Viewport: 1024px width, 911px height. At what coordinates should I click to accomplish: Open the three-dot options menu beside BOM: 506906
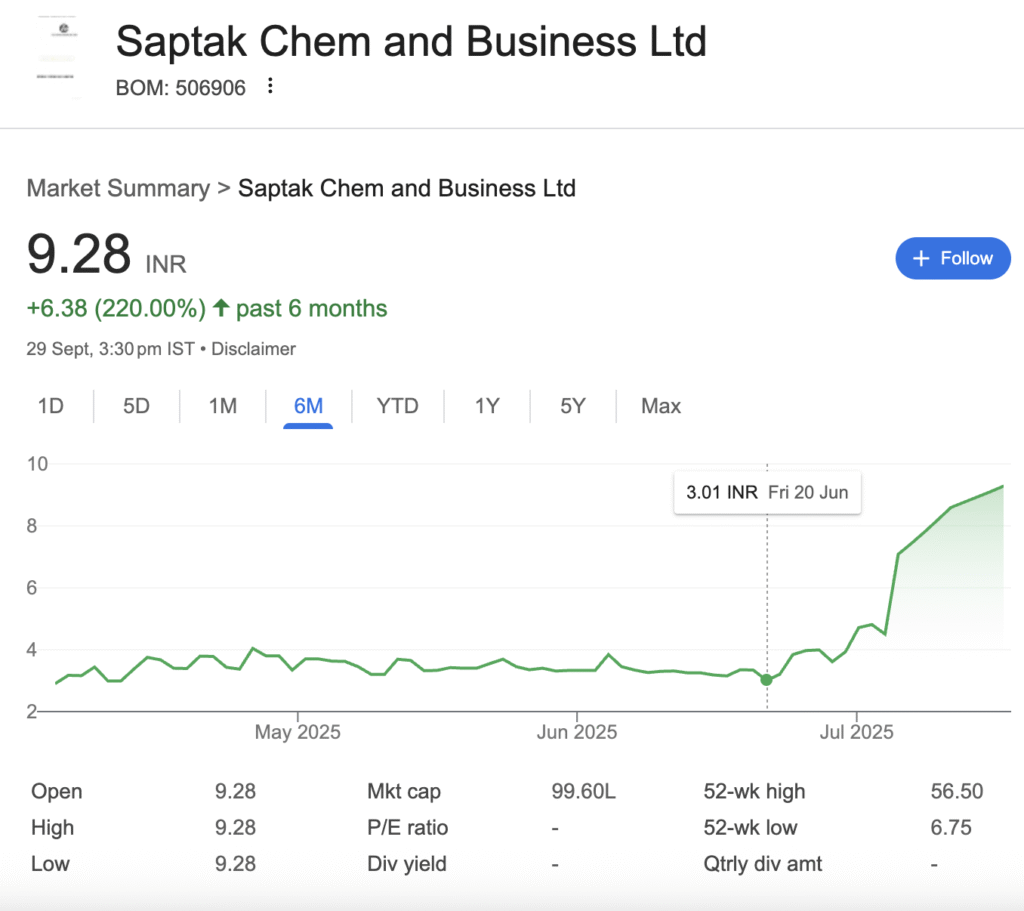pos(270,87)
